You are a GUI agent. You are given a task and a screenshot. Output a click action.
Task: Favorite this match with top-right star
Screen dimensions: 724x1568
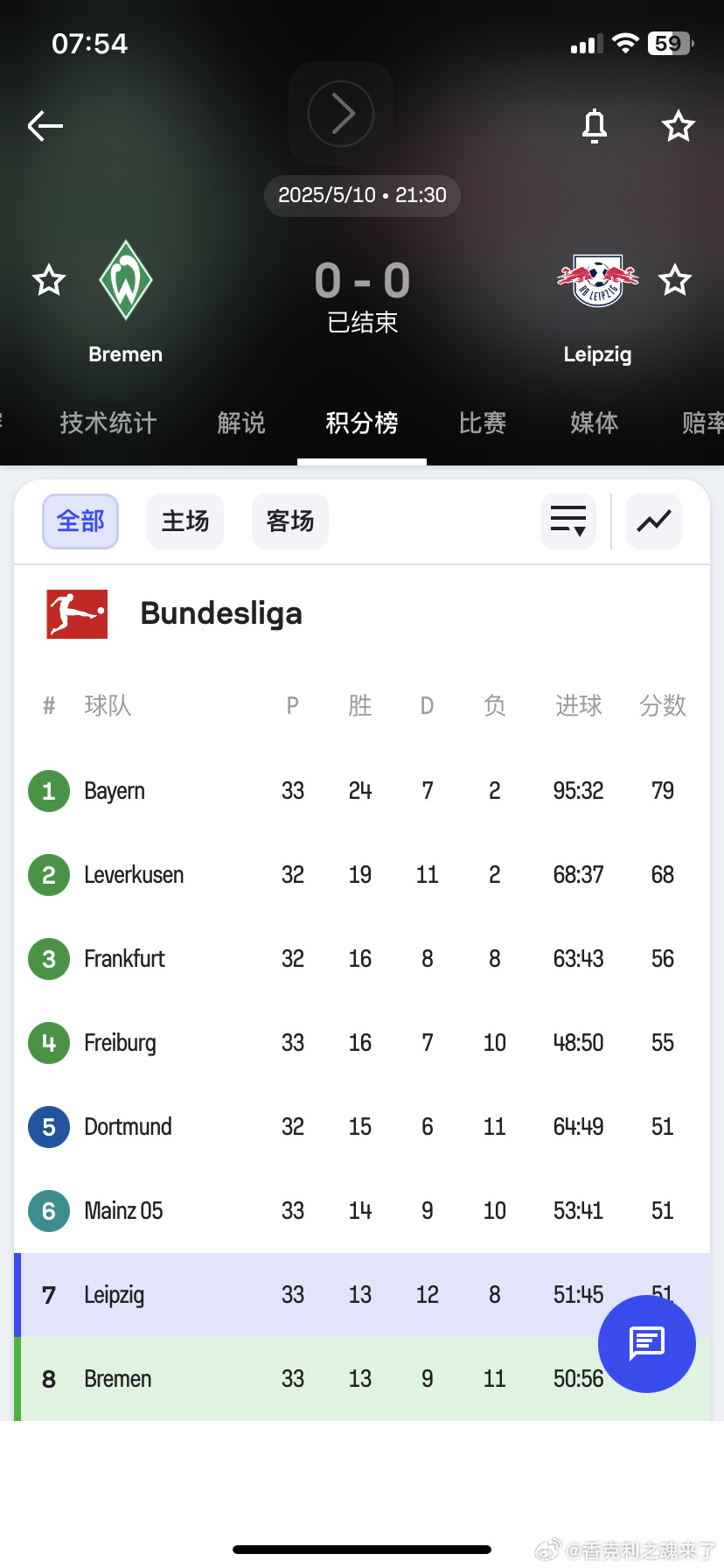(678, 126)
